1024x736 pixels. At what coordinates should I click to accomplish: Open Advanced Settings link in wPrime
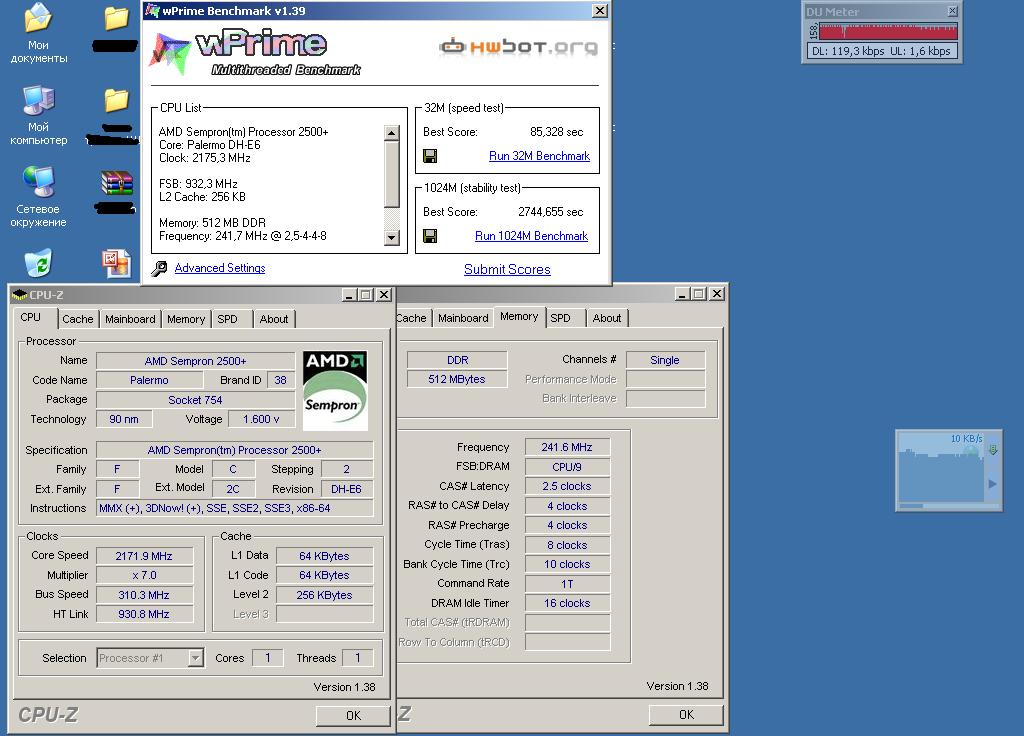click(220, 268)
